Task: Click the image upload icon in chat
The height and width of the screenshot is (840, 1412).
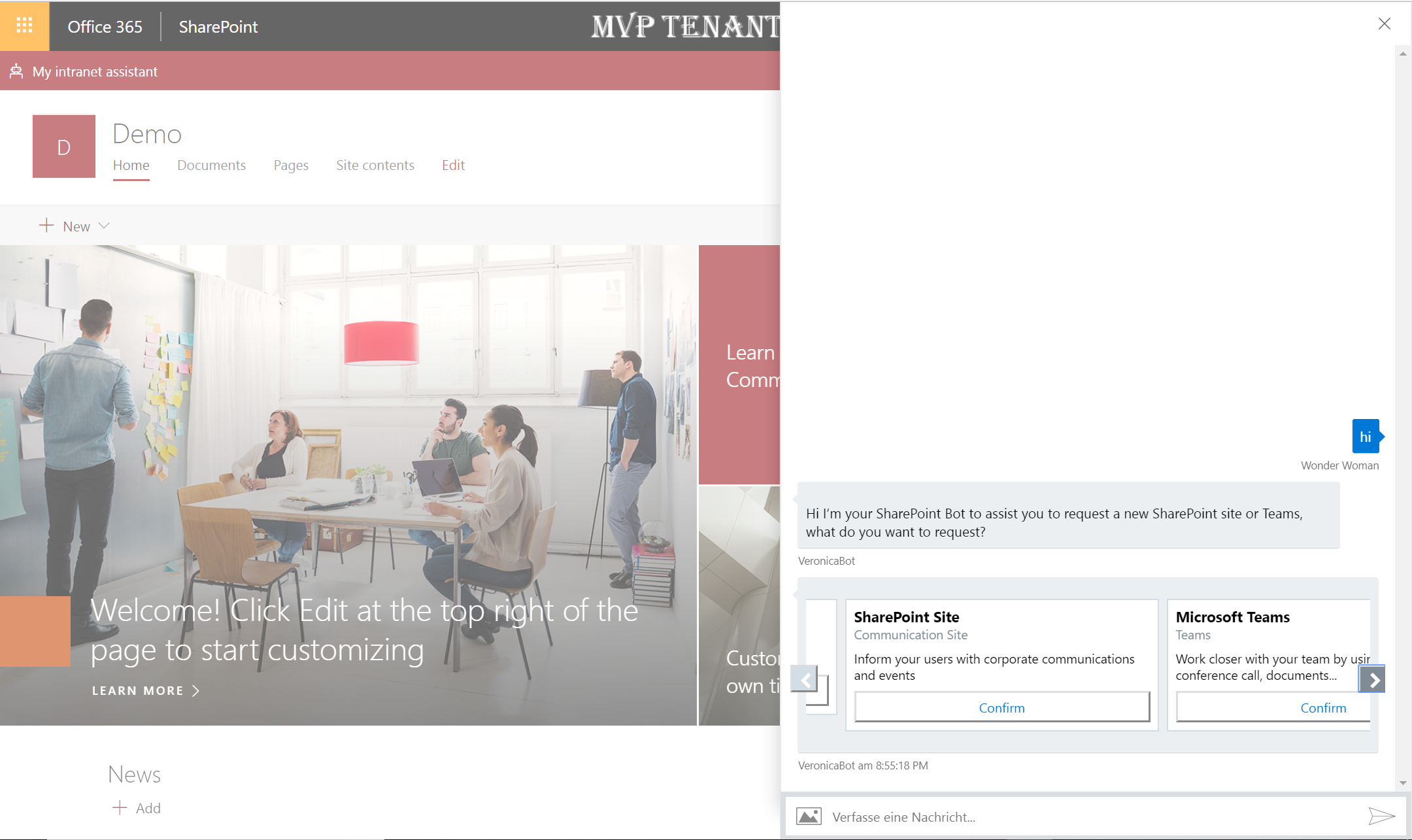Action: click(809, 816)
